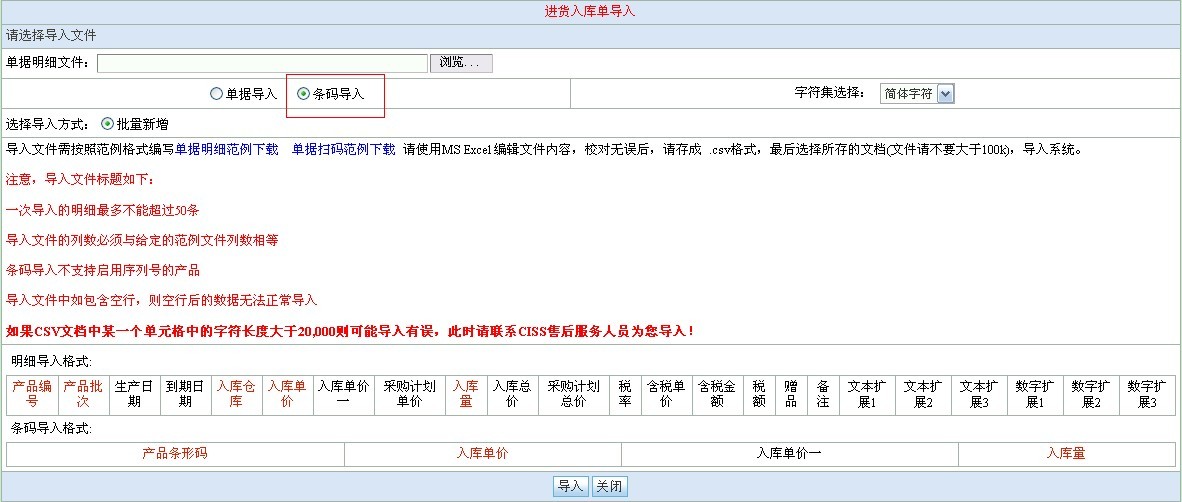Open the 字符集选择 dropdown

point(917,93)
